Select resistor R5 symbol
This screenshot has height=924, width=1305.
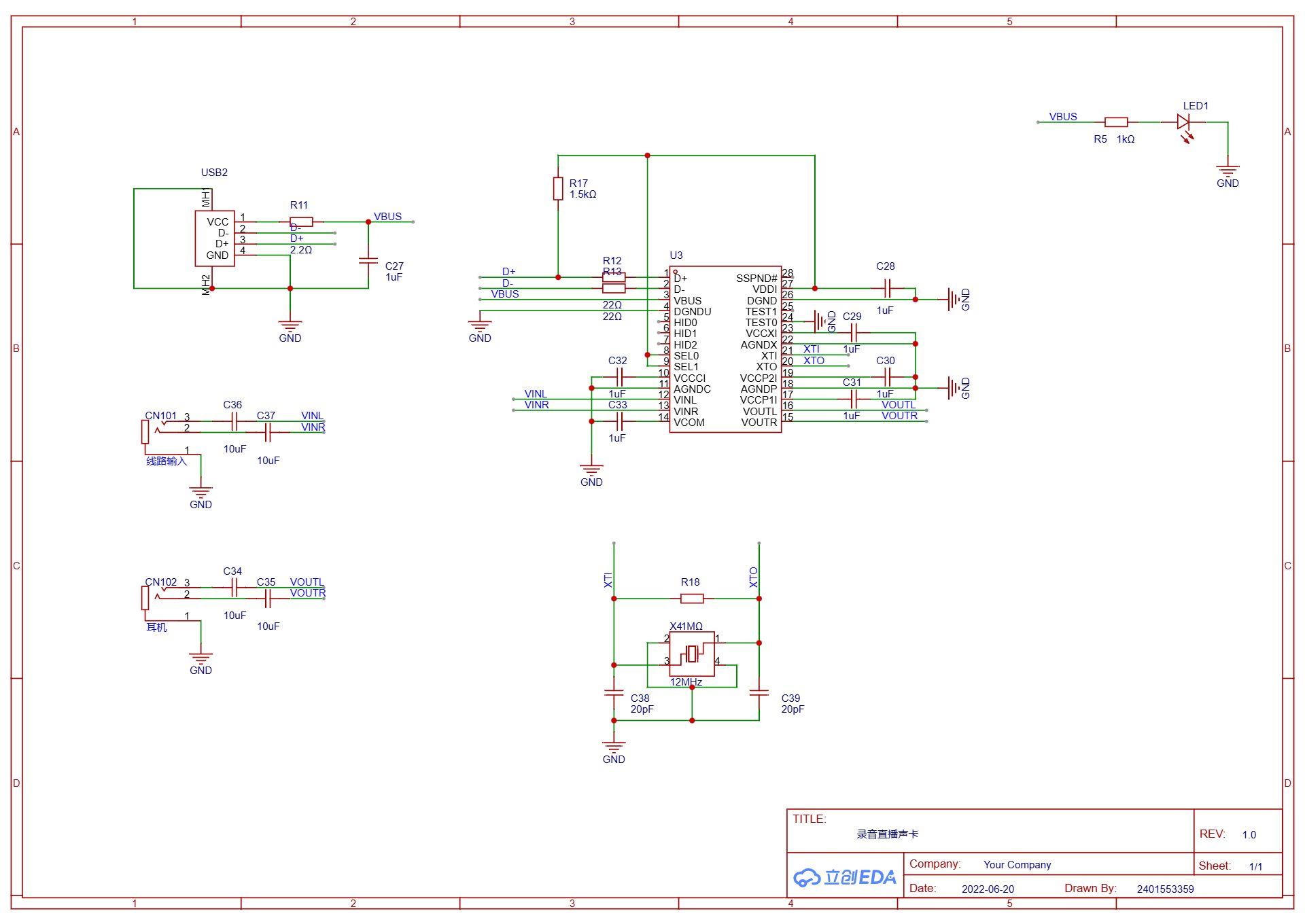coord(1116,122)
